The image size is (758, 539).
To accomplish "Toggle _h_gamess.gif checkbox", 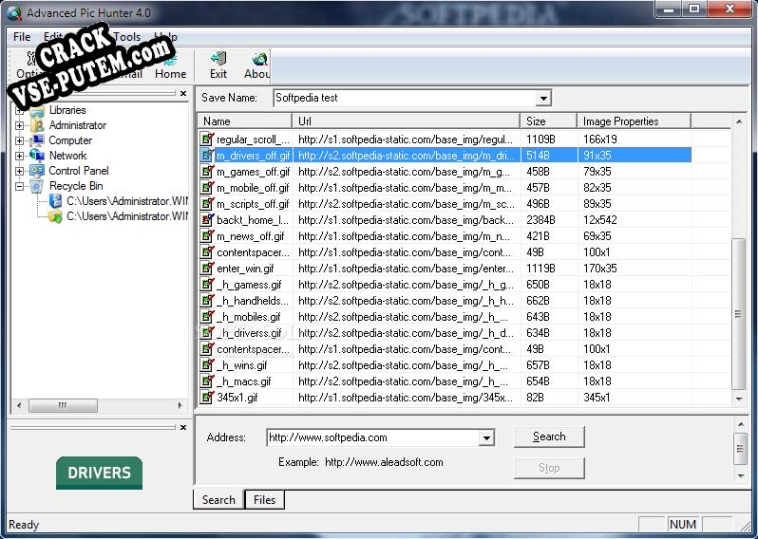I will pos(207,285).
